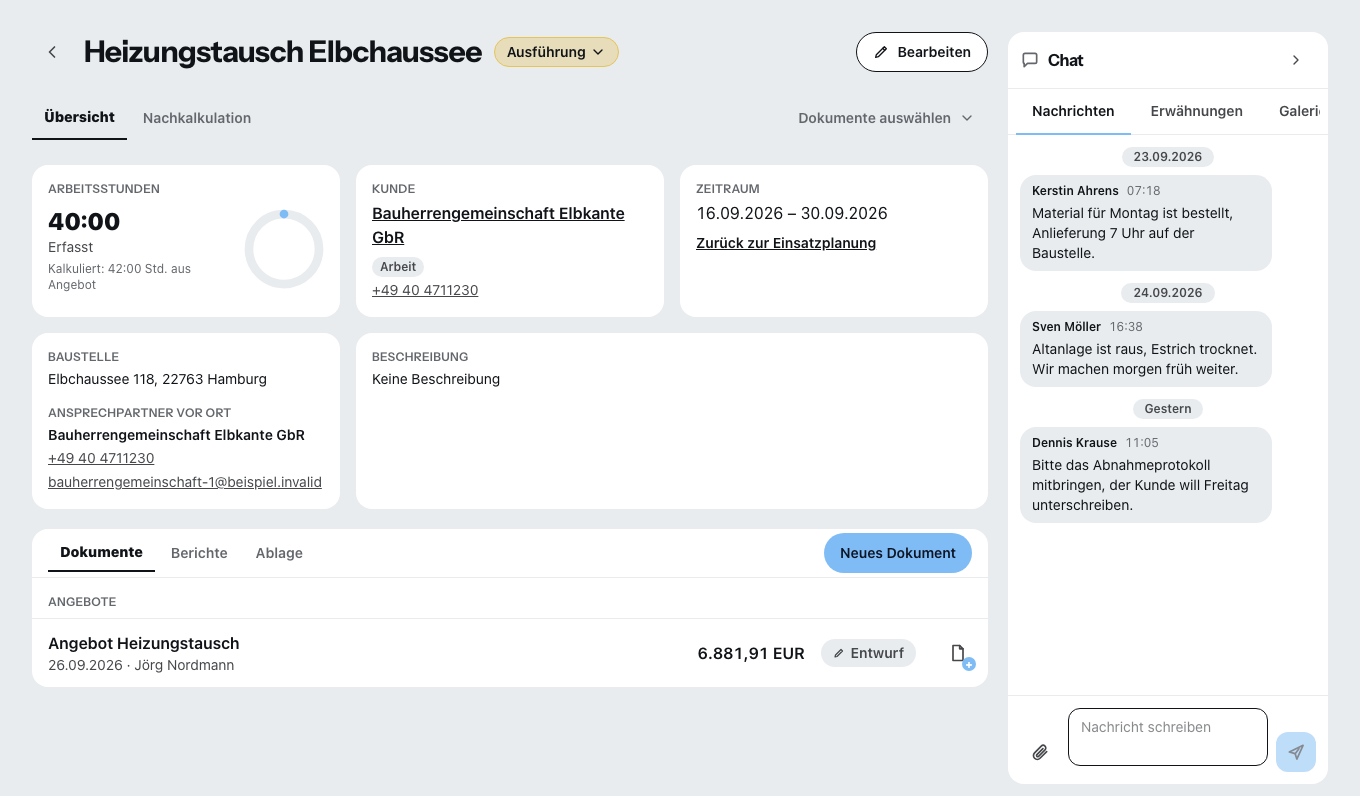This screenshot has width=1360, height=796.
Task: Click the 26.09.2026 · Jörg Nordmann subtitle
Action: coord(141,665)
